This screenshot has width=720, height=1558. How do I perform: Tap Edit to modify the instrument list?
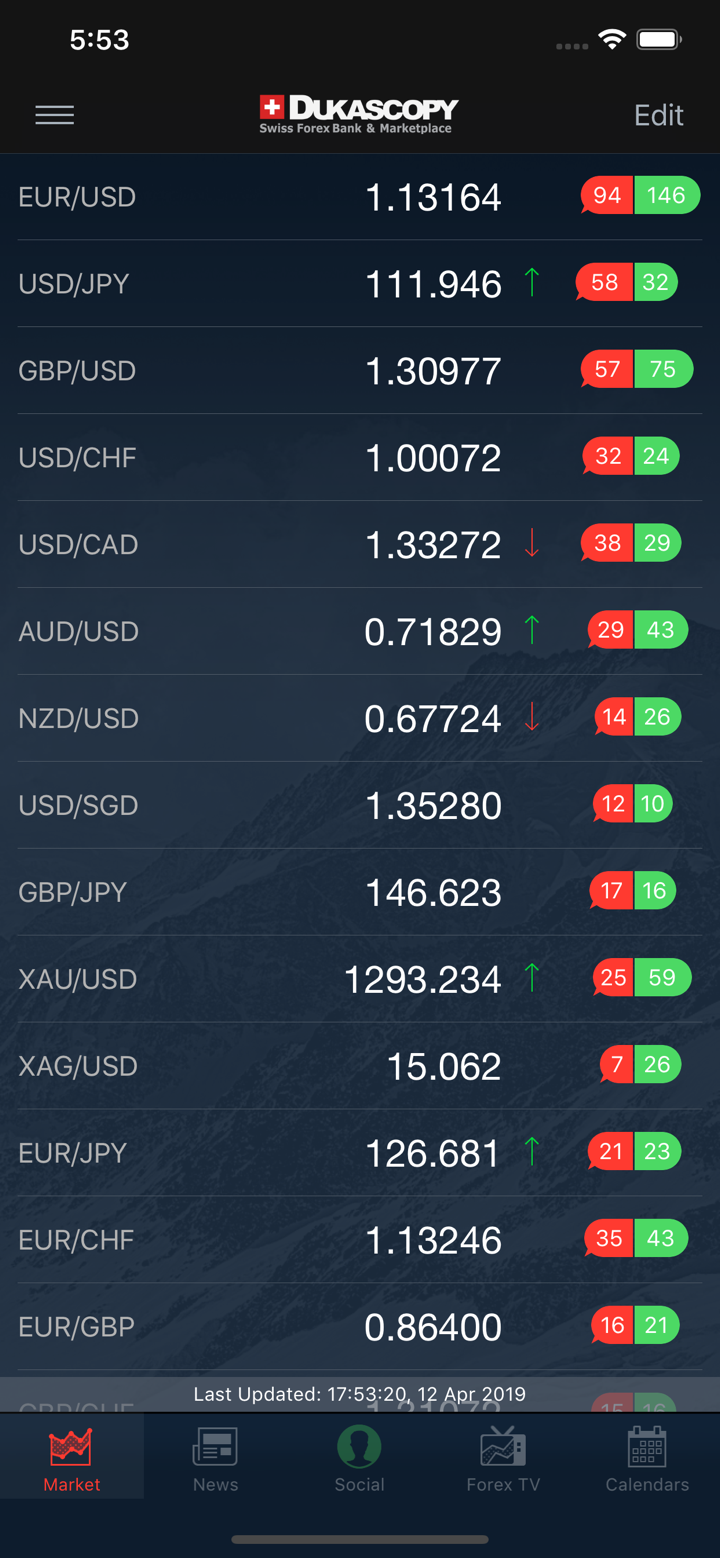coord(658,115)
